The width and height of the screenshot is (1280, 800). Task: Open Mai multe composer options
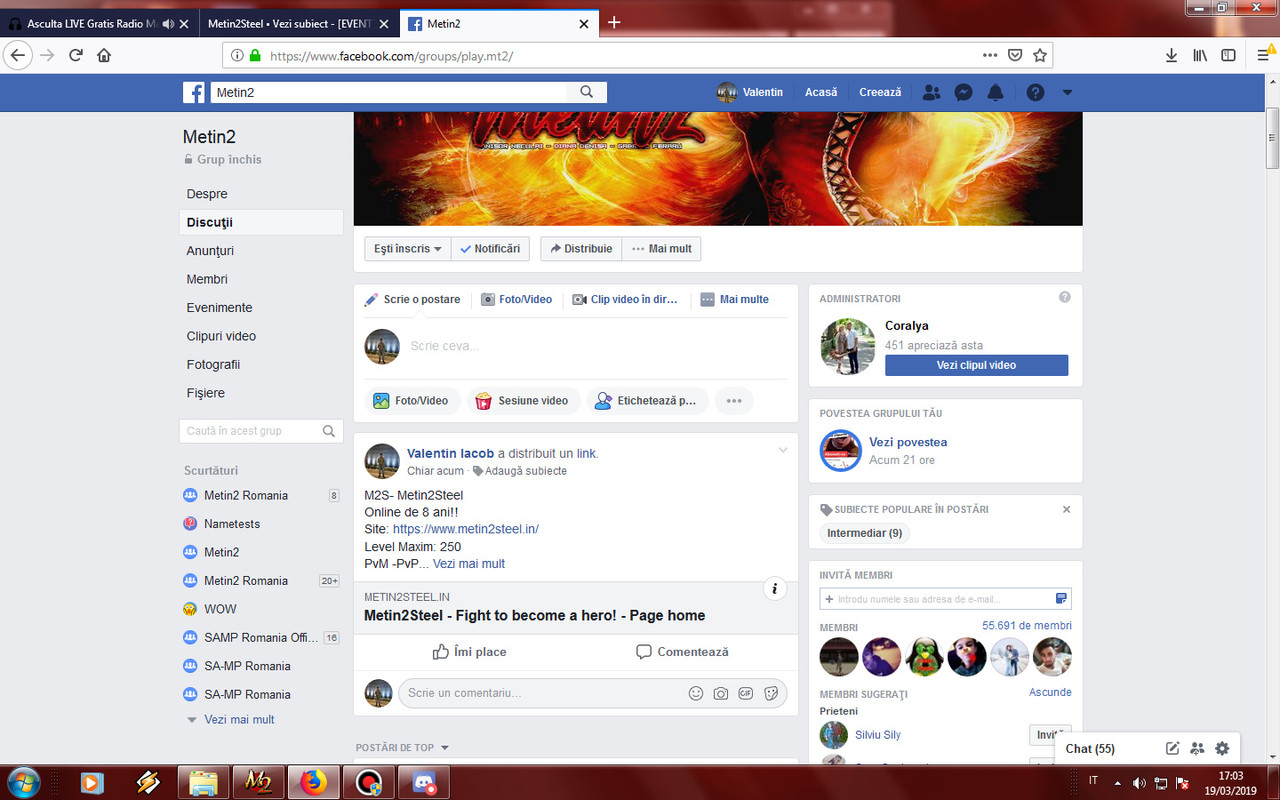point(735,299)
